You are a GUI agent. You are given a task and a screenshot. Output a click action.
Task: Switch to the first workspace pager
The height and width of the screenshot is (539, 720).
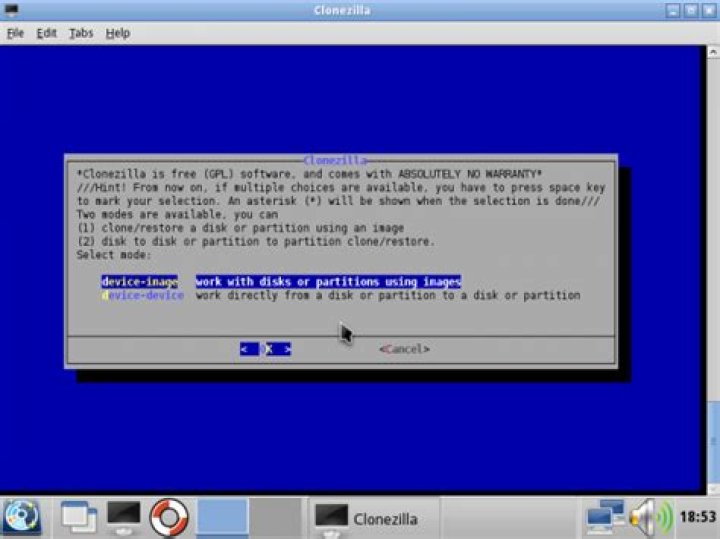click(x=223, y=518)
